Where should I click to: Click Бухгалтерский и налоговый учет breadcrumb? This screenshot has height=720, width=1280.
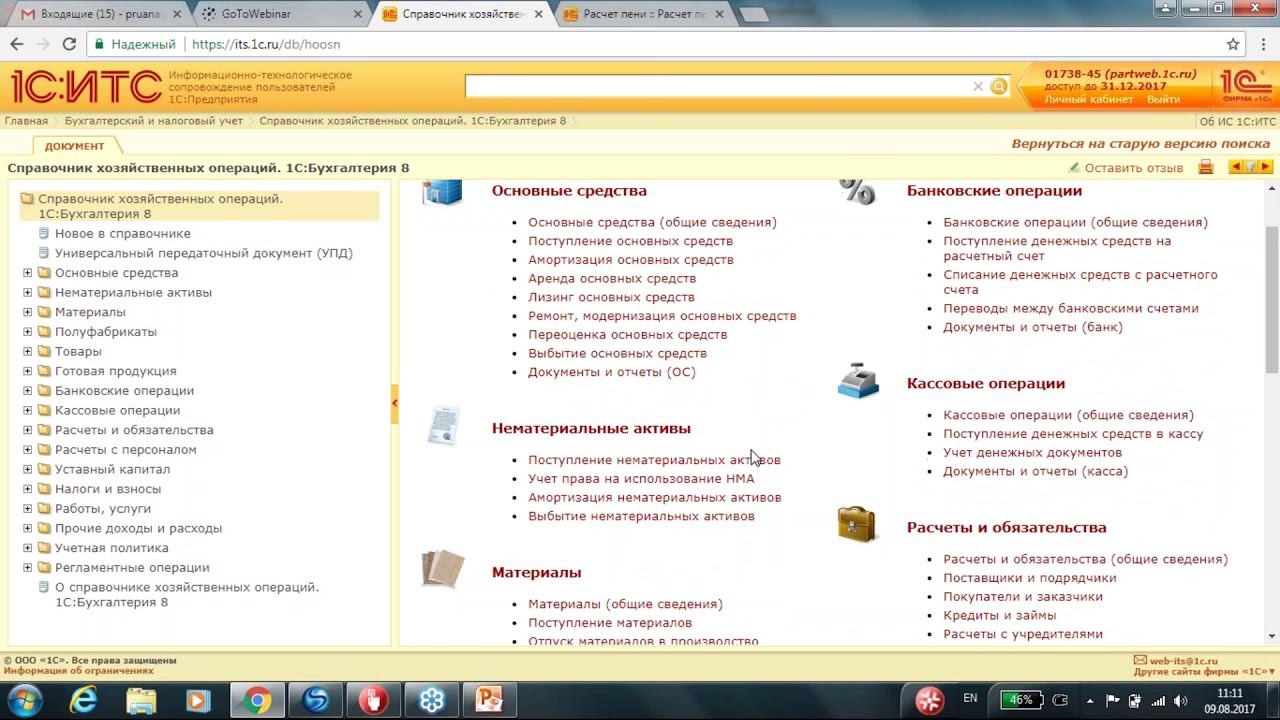tap(154, 121)
